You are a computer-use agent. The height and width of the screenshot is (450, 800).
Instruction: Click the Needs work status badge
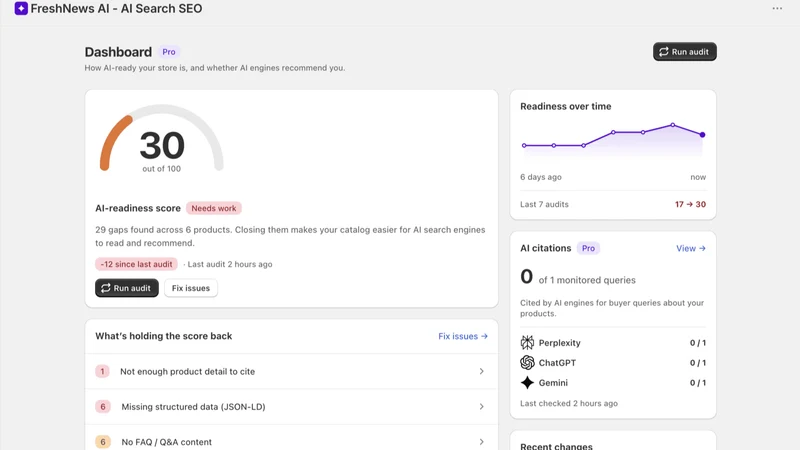click(214, 208)
